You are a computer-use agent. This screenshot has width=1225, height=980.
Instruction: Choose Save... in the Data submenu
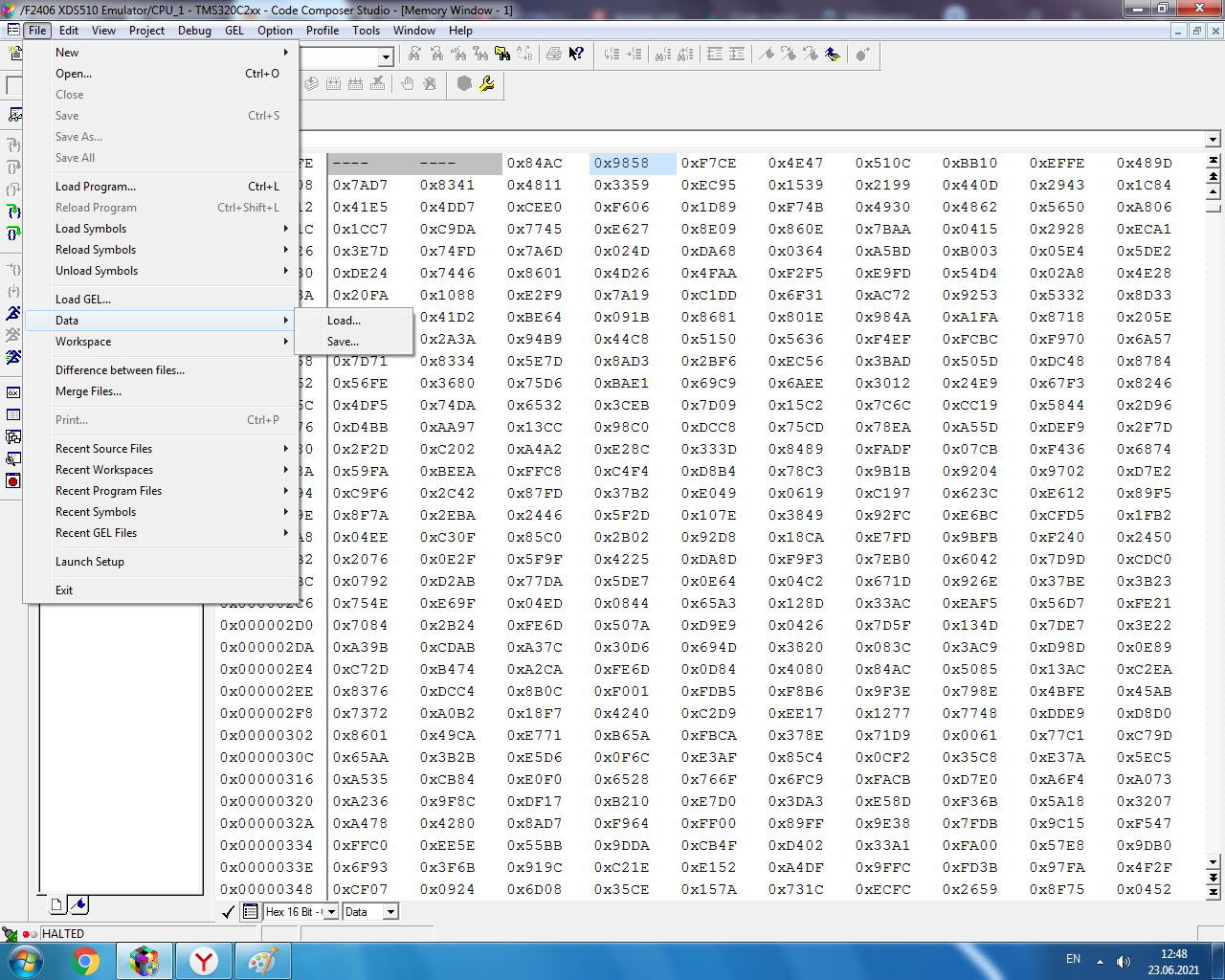pyautogui.click(x=354, y=342)
